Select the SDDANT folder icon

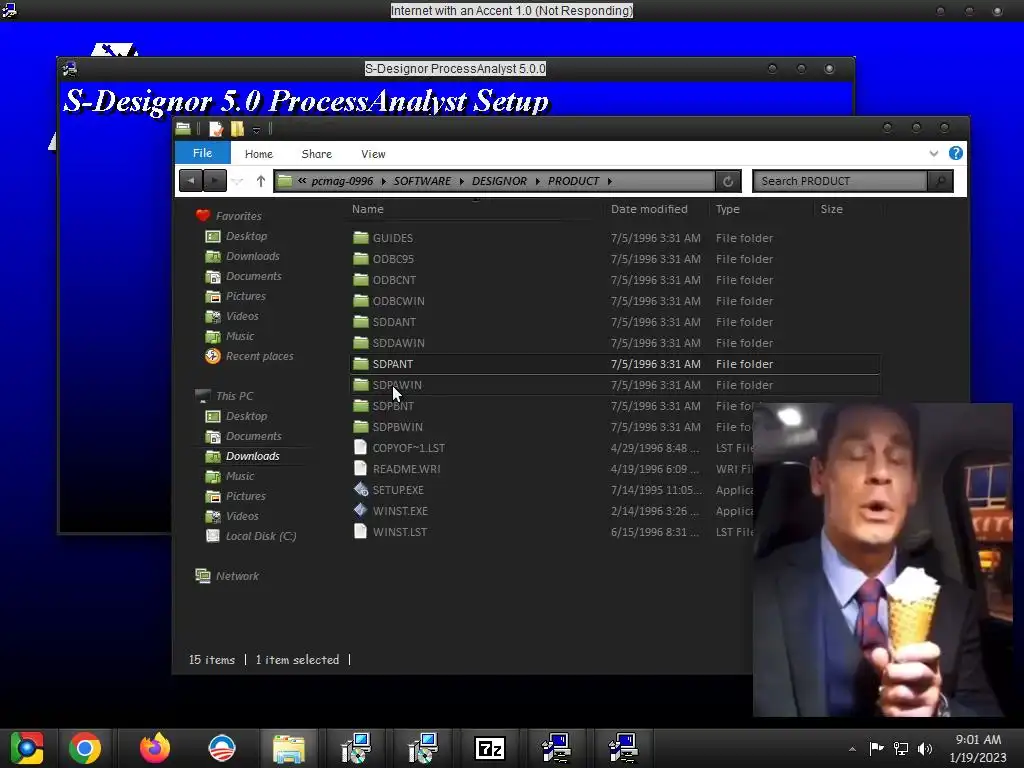pos(360,321)
